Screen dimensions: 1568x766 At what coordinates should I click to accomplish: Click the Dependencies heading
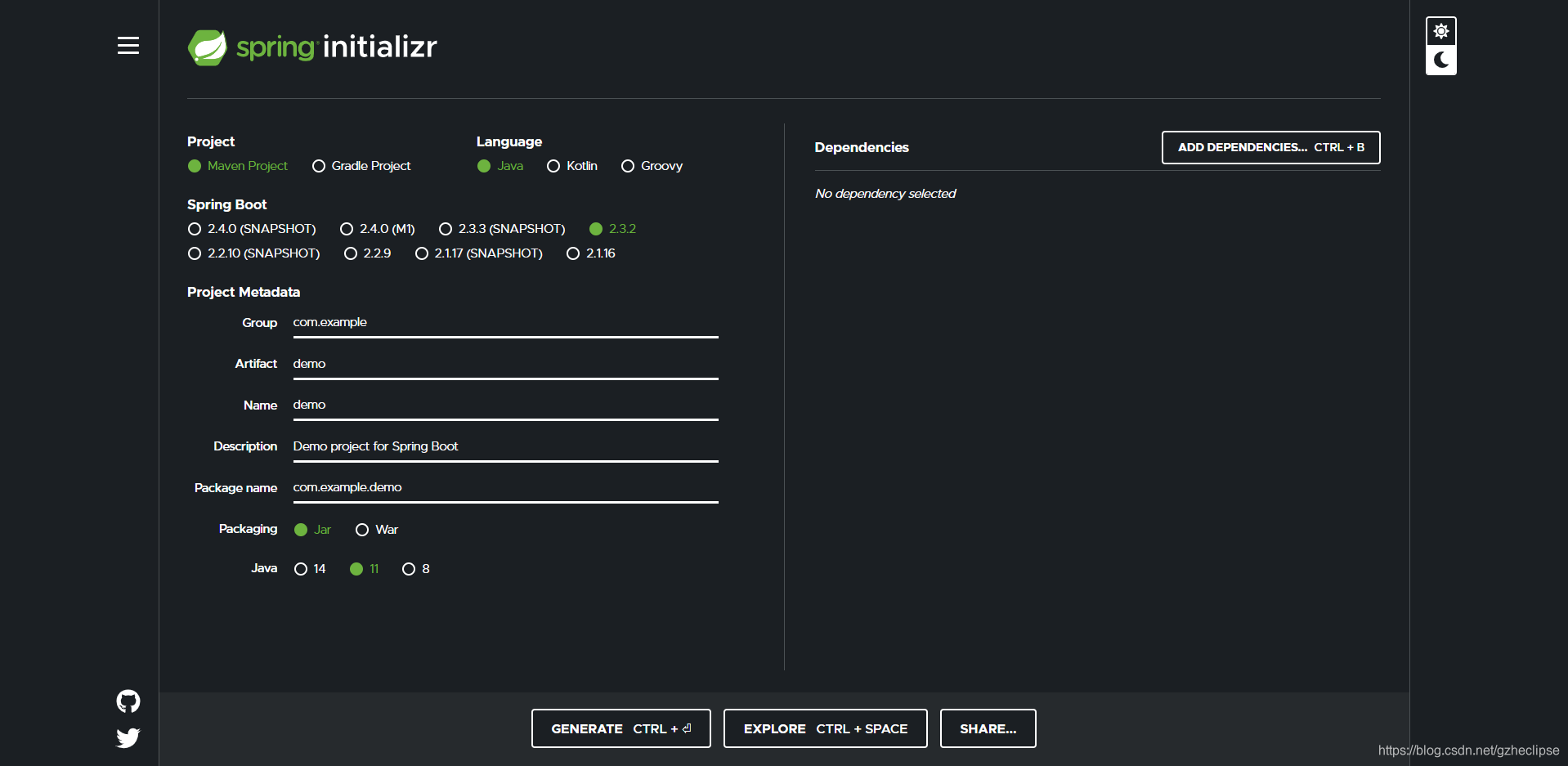[x=862, y=147]
